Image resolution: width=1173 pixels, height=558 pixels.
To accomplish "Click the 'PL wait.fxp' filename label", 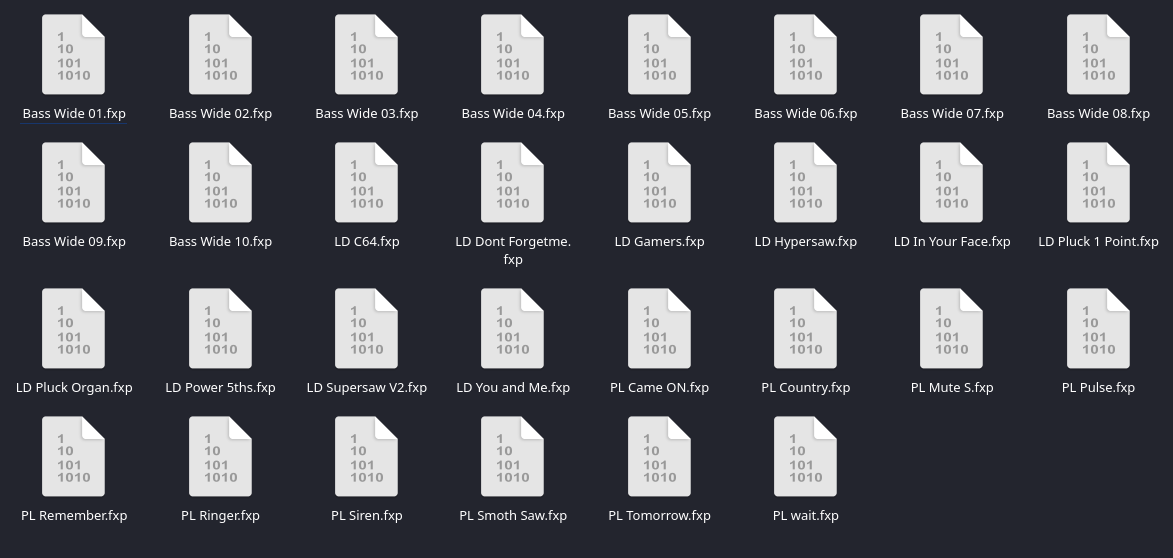I will [805, 515].
